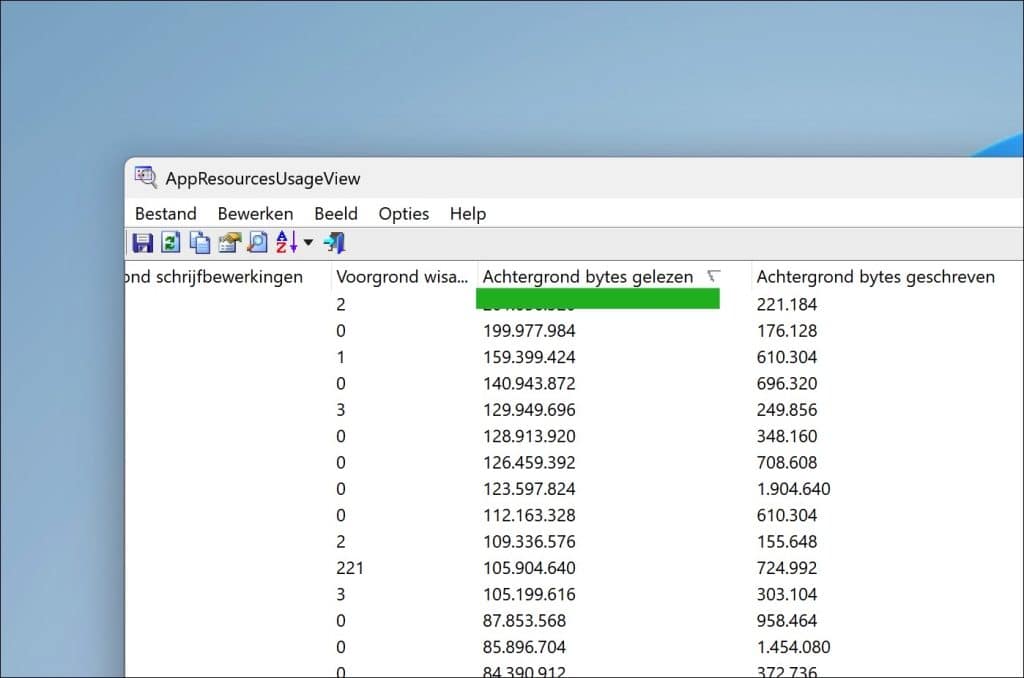Select the cell showing 105.904.640
The image size is (1024, 678).
pyautogui.click(x=529, y=568)
